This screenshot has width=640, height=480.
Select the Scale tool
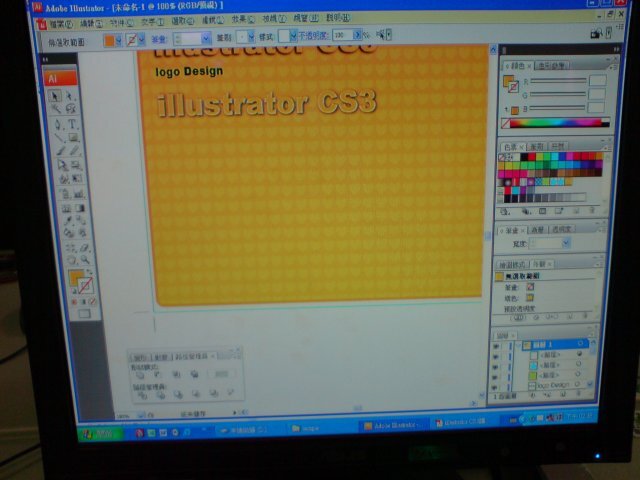76,165
